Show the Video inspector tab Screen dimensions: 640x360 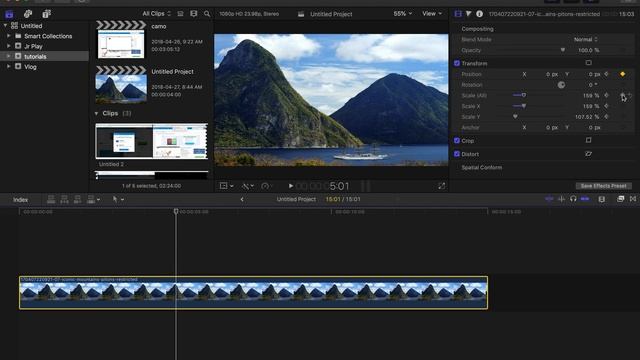[x=458, y=14]
